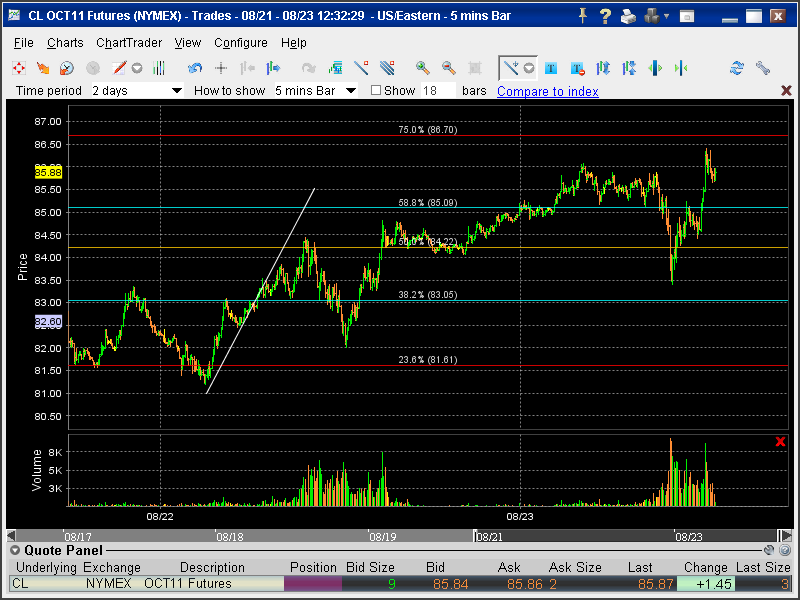This screenshot has height=600, width=800.
Task: Click the Last price 85.87
Action: coord(656,584)
